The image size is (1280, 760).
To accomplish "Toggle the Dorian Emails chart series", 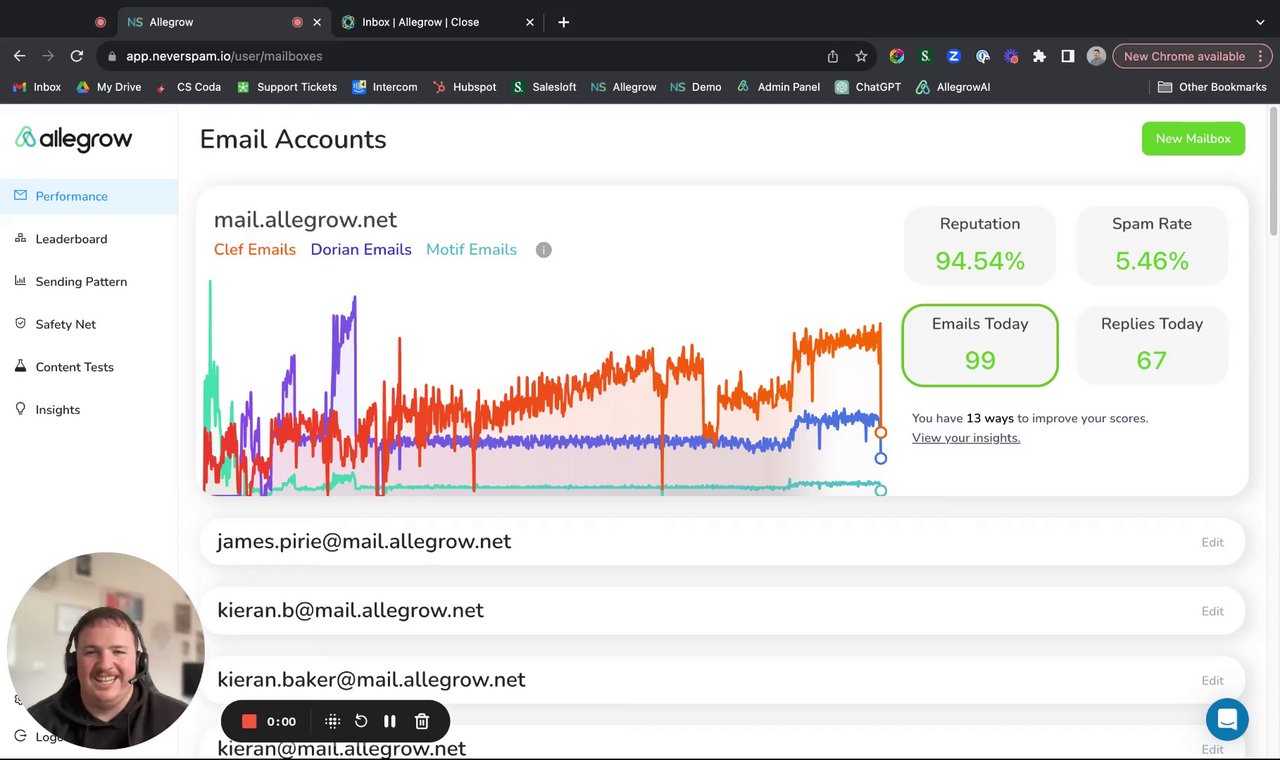I will [x=361, y=250].
